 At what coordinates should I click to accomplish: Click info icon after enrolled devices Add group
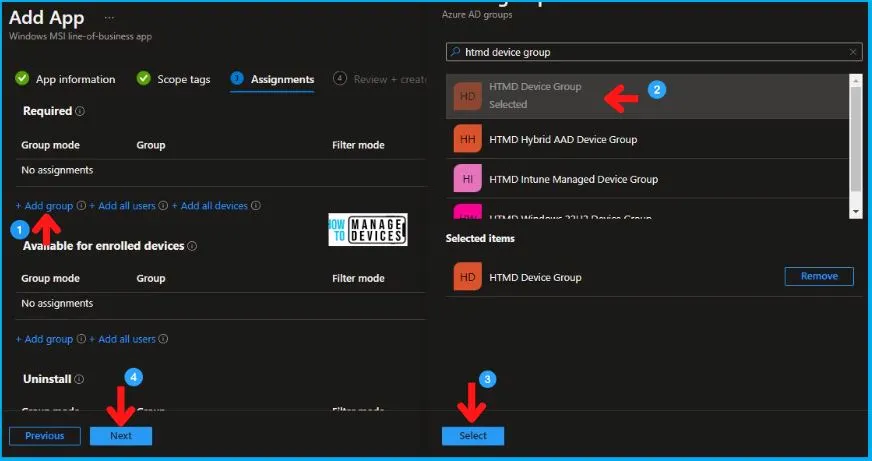click(x=81, y=339)
